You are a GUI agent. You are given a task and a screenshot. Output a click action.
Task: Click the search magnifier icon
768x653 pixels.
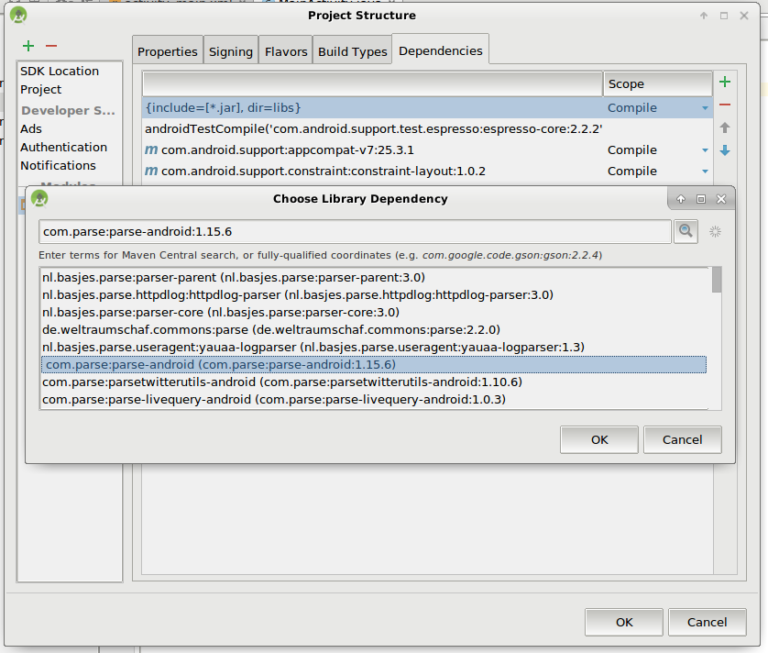point(685,231)
